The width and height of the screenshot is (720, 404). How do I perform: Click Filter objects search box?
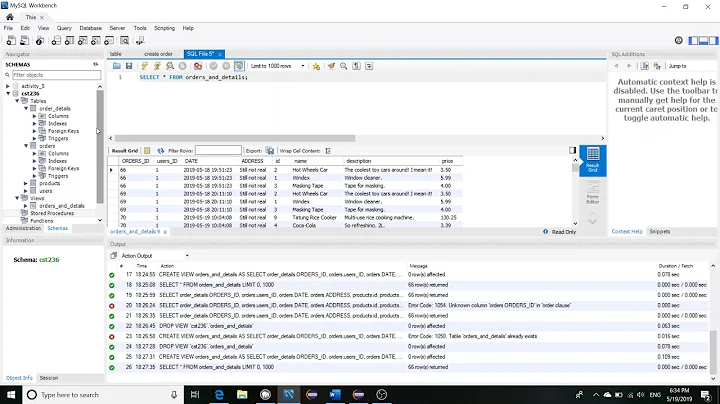56,75
